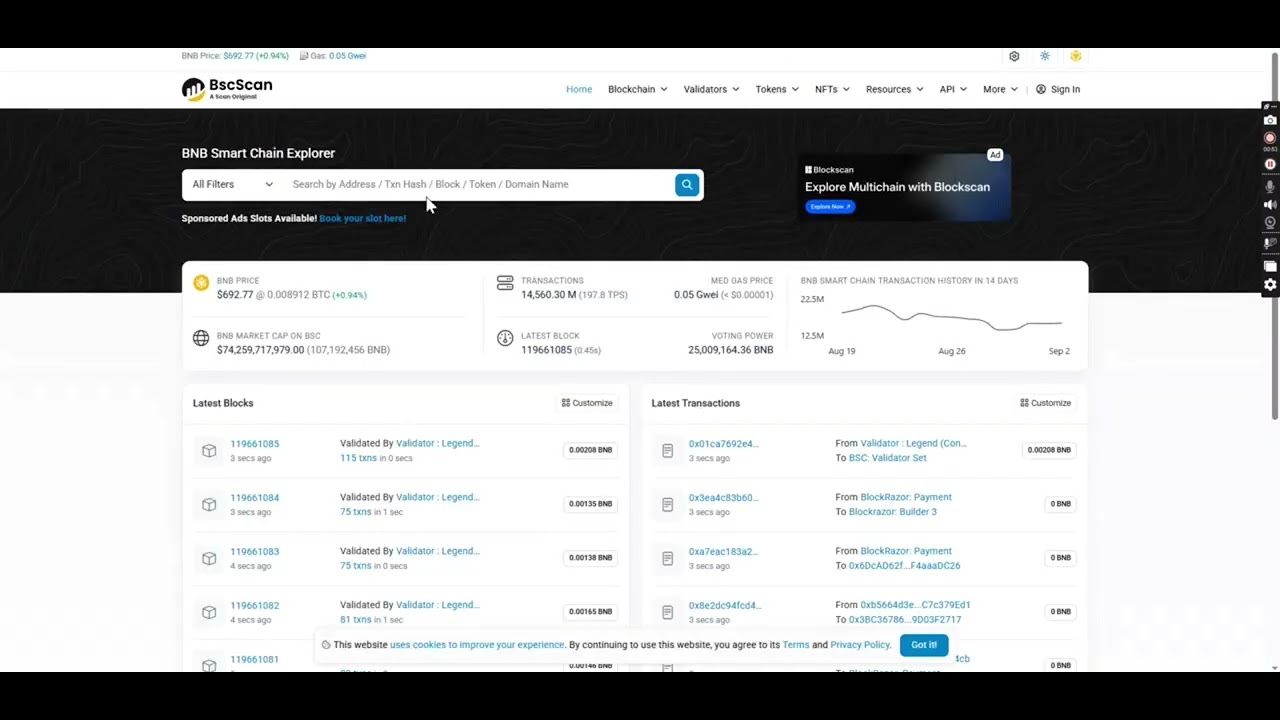Open the All Filters dropdown
The height and width of the screenshot is (720, 1280).
232,184
